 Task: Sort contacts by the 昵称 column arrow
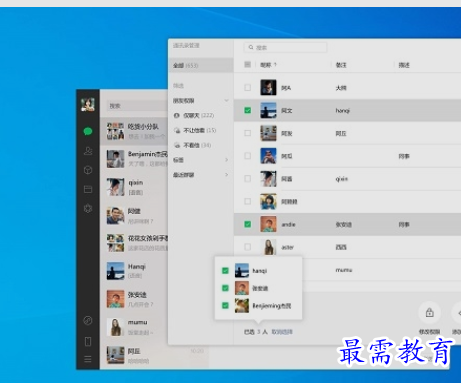click(275, 65)
